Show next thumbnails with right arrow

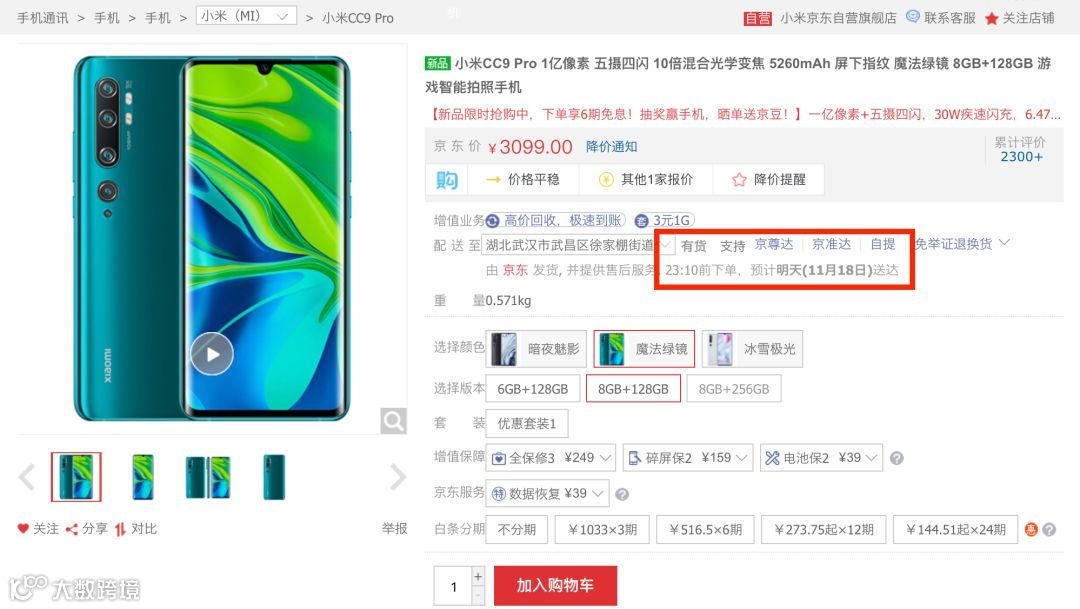[397, 477]
